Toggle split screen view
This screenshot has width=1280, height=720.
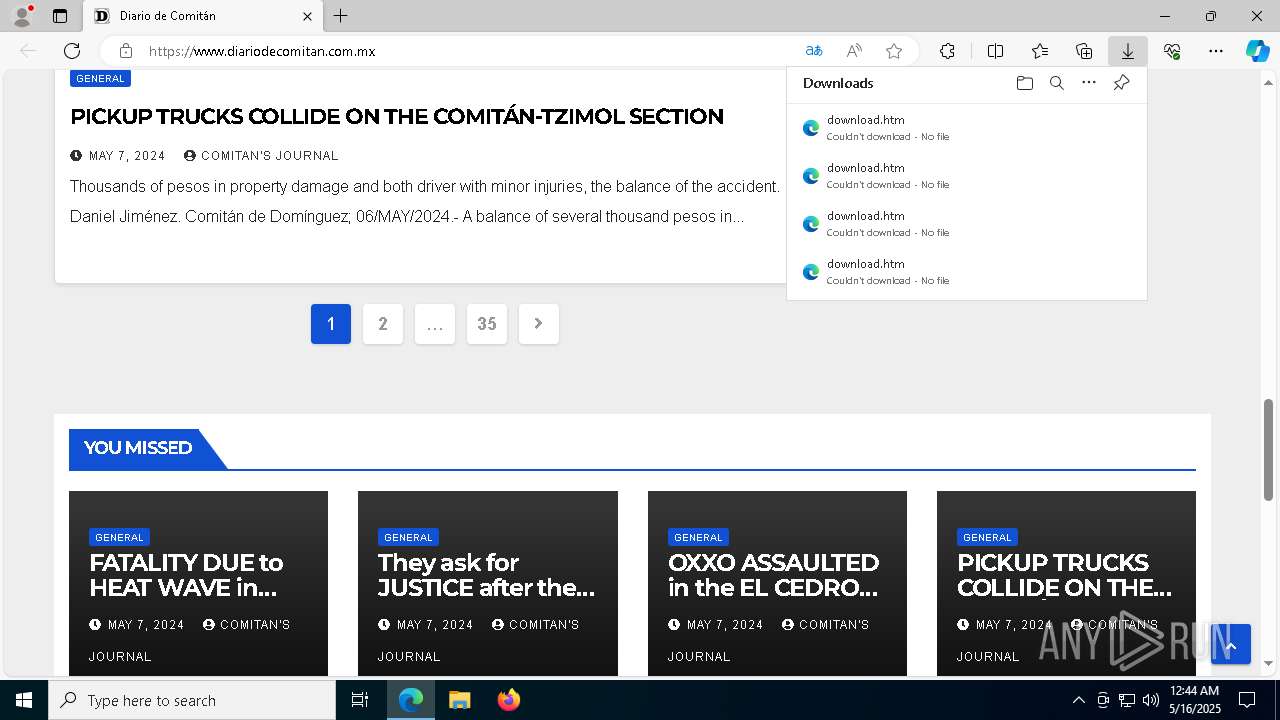[x=995, y=51]
